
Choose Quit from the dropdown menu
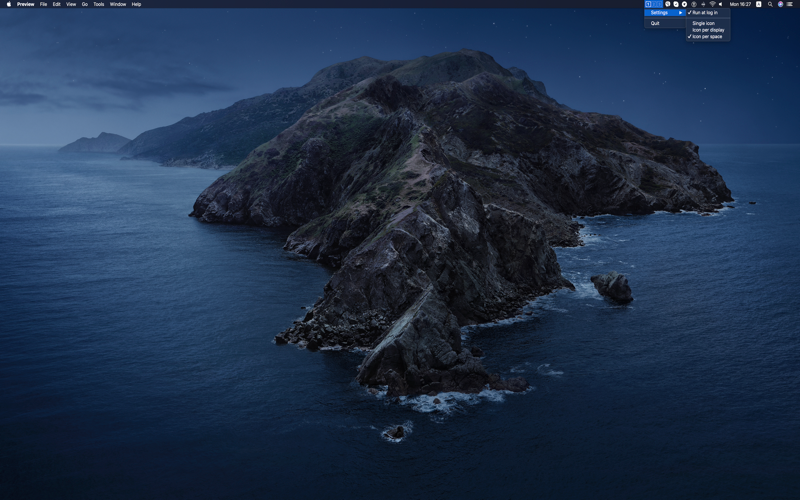point(665,23)
